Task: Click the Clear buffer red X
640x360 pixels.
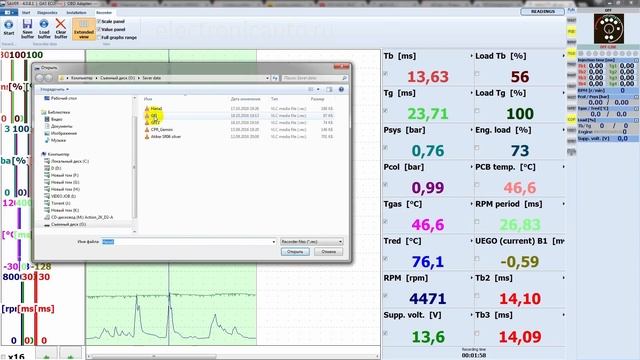Action: pyautogui.click(x=60, y=24)
